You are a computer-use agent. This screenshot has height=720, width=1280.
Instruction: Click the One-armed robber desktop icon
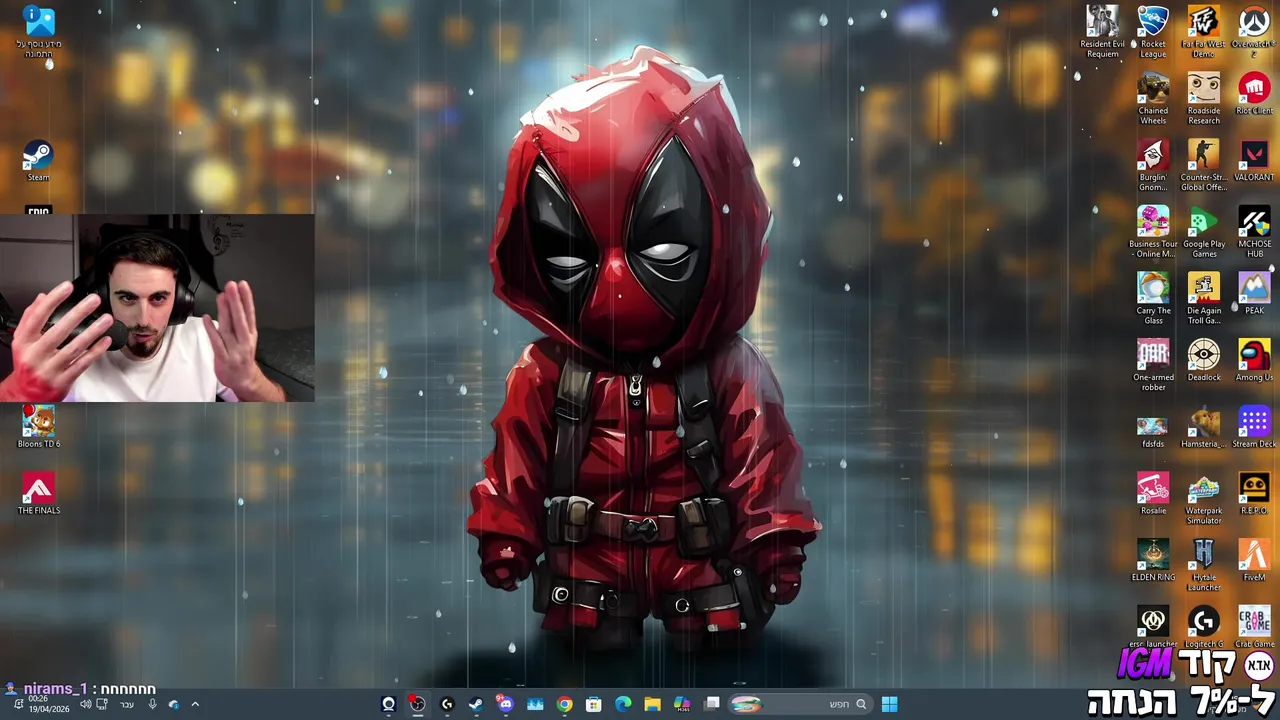click(1153, 365)
